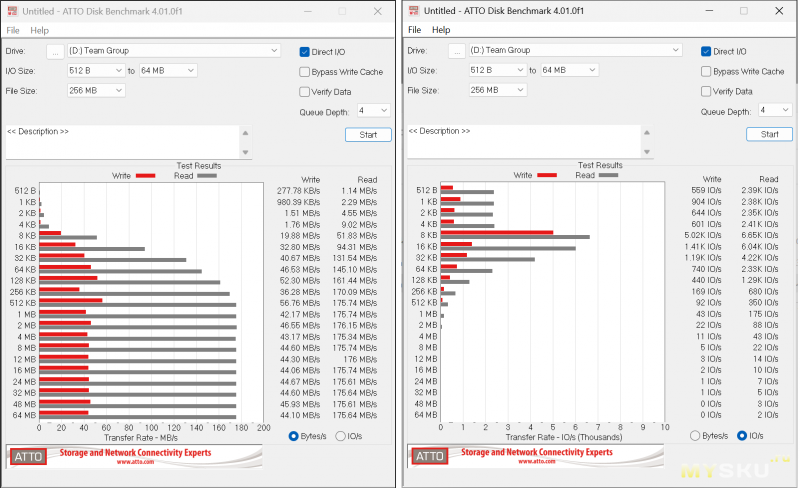Open the www.atto.com link in right window
The width and height of the screenshot is (800, 488).
pos(537,461)
